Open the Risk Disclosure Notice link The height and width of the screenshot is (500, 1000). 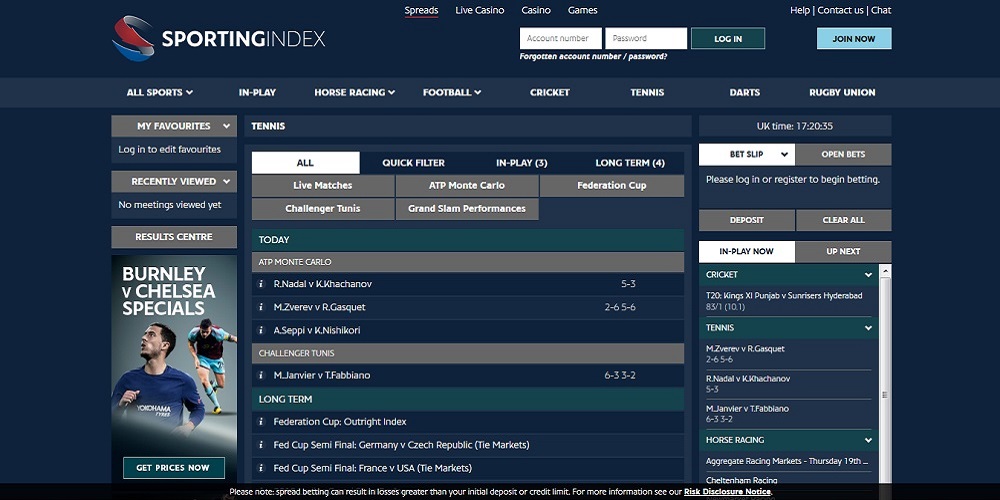tap(727, 492)
